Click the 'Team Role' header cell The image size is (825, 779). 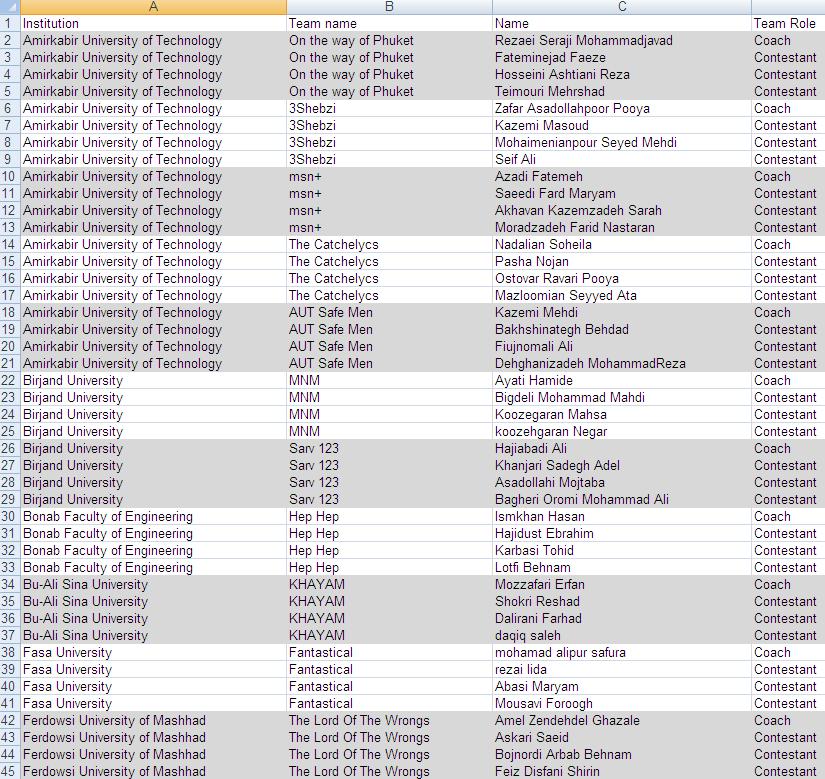[788, 23]
